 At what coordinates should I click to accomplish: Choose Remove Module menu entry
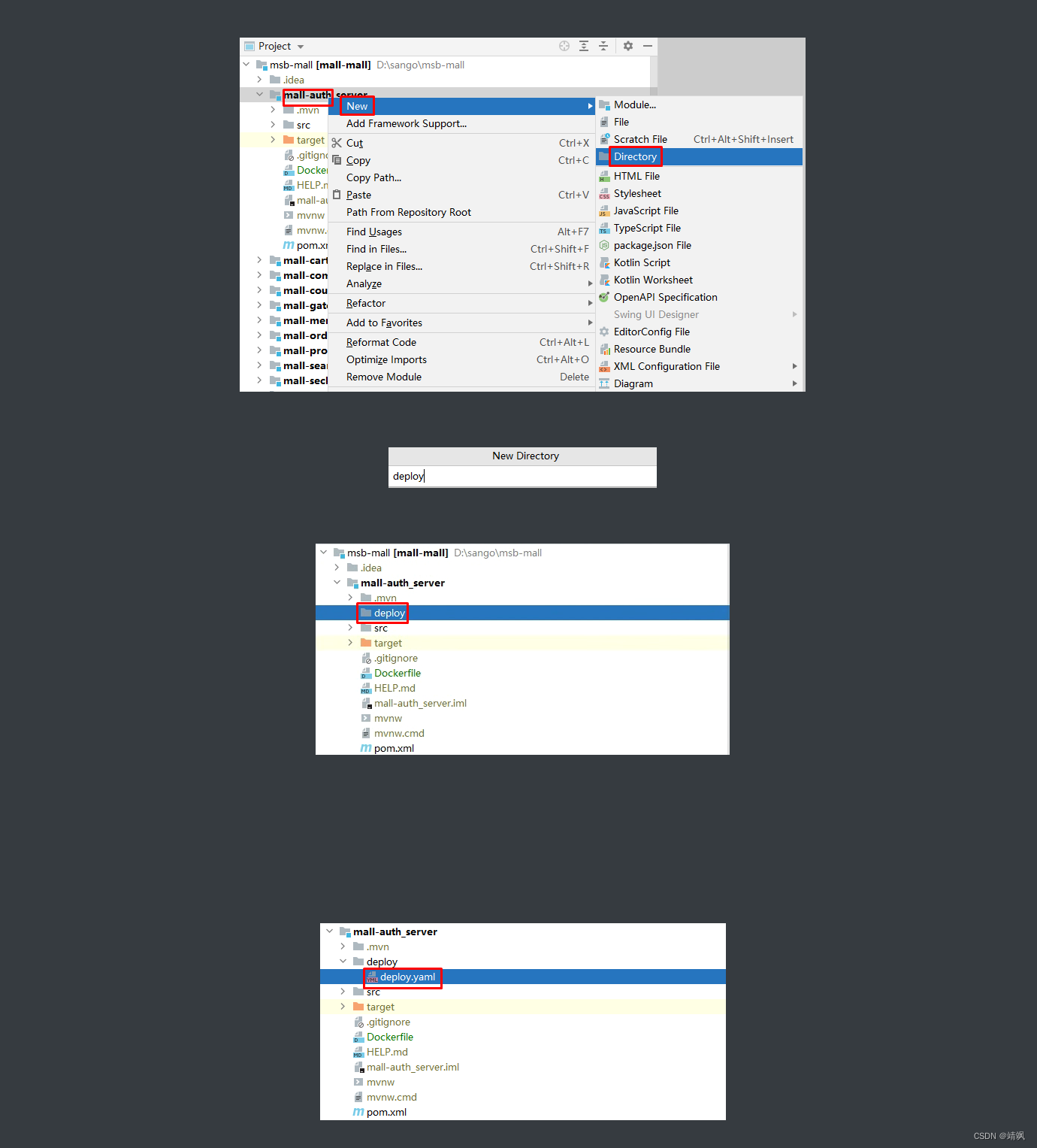point(462,377)
